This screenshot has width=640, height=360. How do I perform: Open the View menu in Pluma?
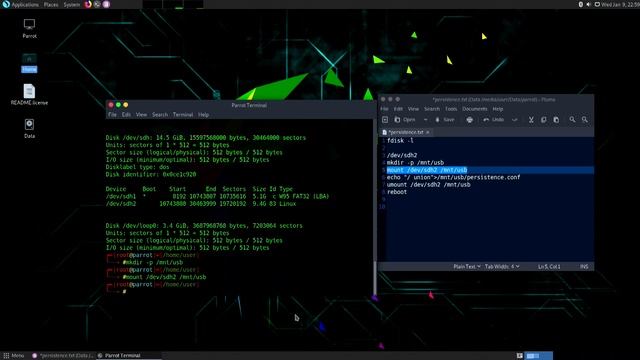[413, 109]
